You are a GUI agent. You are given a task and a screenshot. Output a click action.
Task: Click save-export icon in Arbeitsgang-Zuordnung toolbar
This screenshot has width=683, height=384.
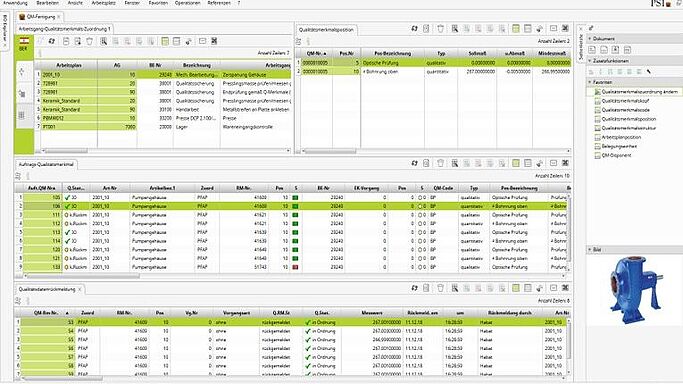(78, 41)
